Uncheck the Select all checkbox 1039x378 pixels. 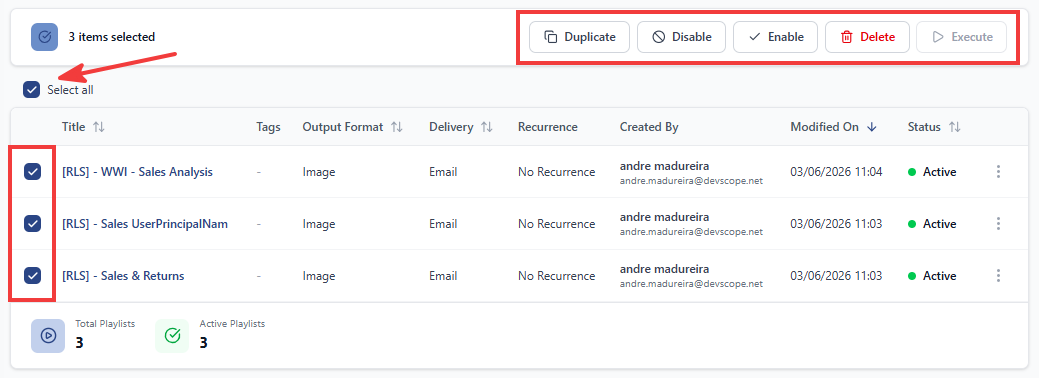31,90
